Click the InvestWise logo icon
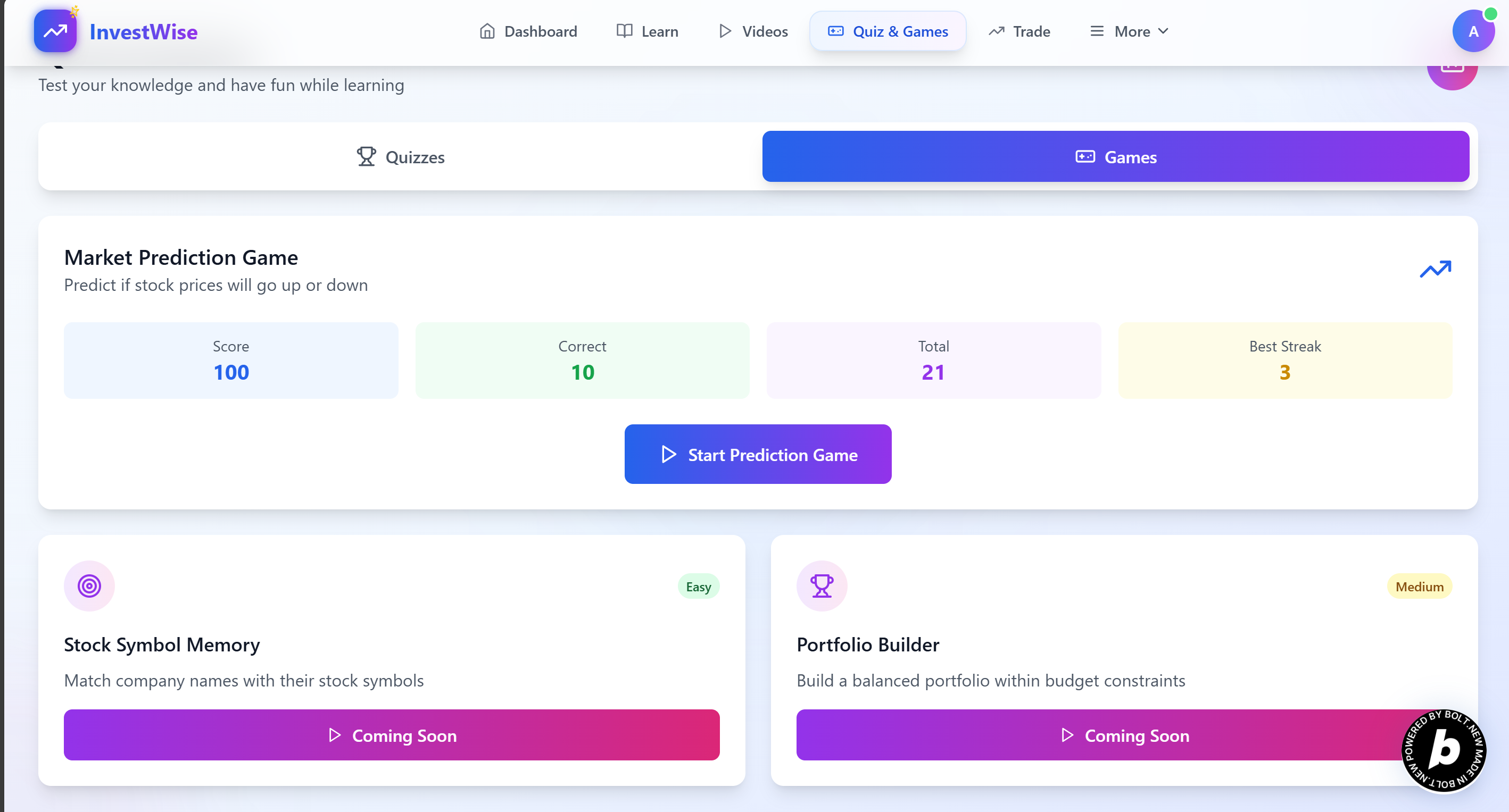1509x812 pixels. (55, 31)
